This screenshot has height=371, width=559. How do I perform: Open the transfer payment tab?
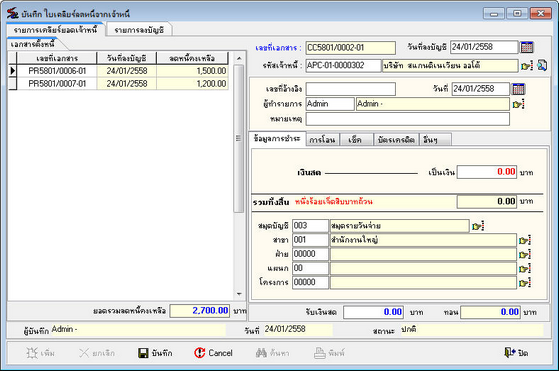click(322, 140)
